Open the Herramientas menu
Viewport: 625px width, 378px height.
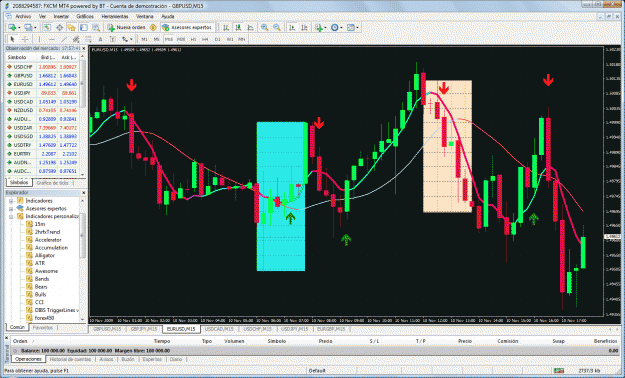115,16
